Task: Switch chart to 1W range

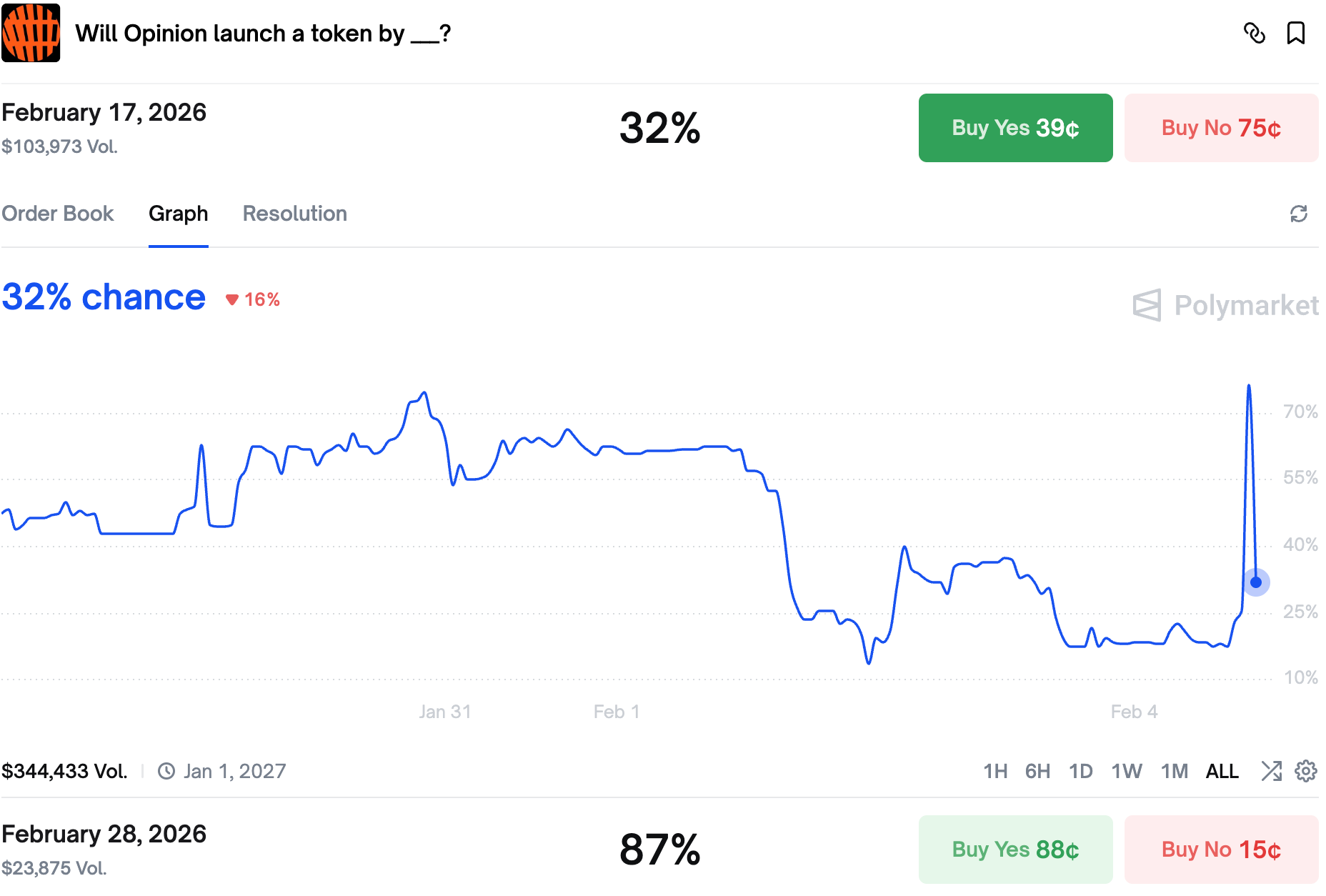Action: pos(1126,771)
